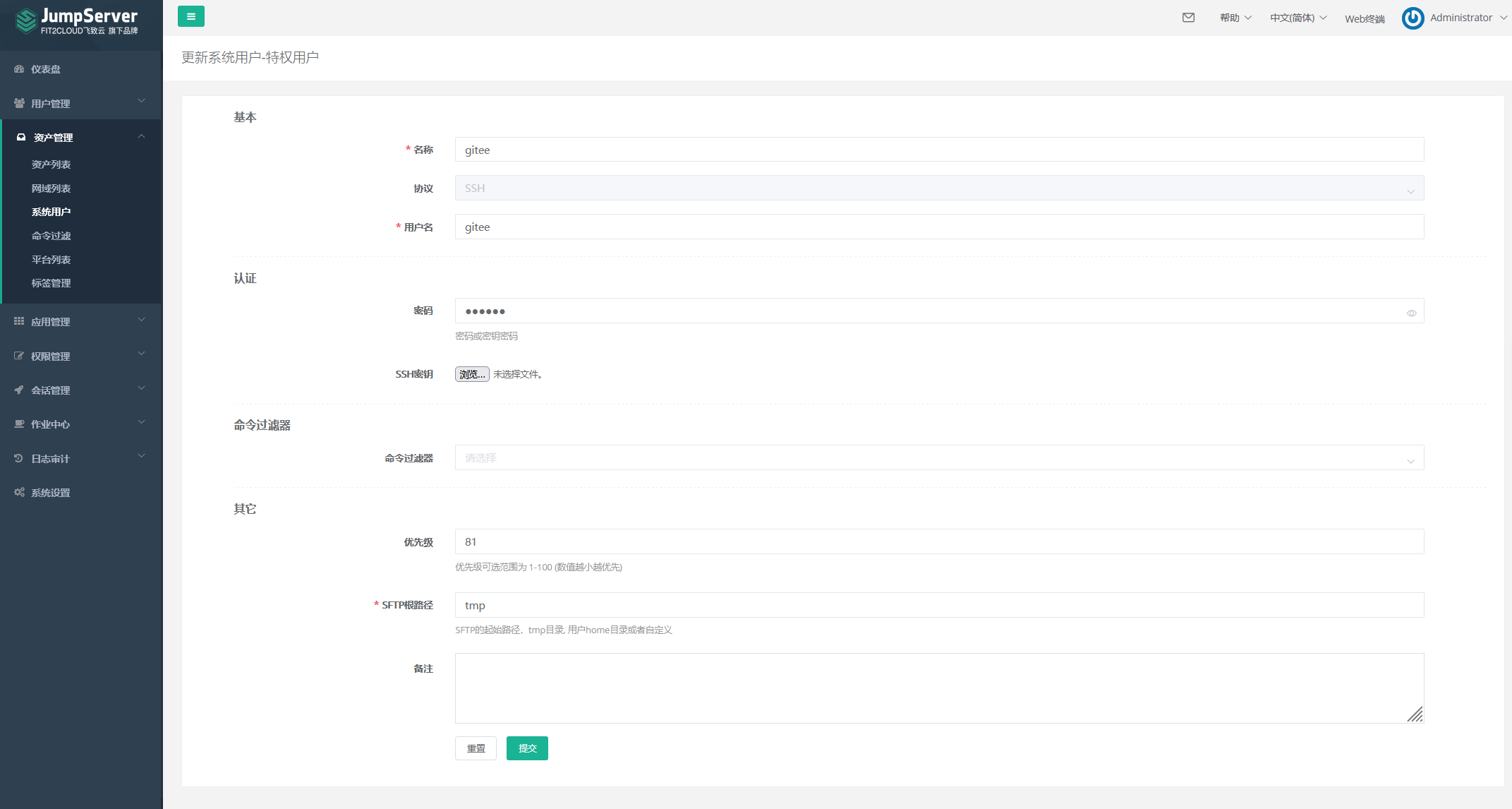Screen dimensions: 1512x809
Task: Click the 提交 submit button
Action: tap(527, 748)
